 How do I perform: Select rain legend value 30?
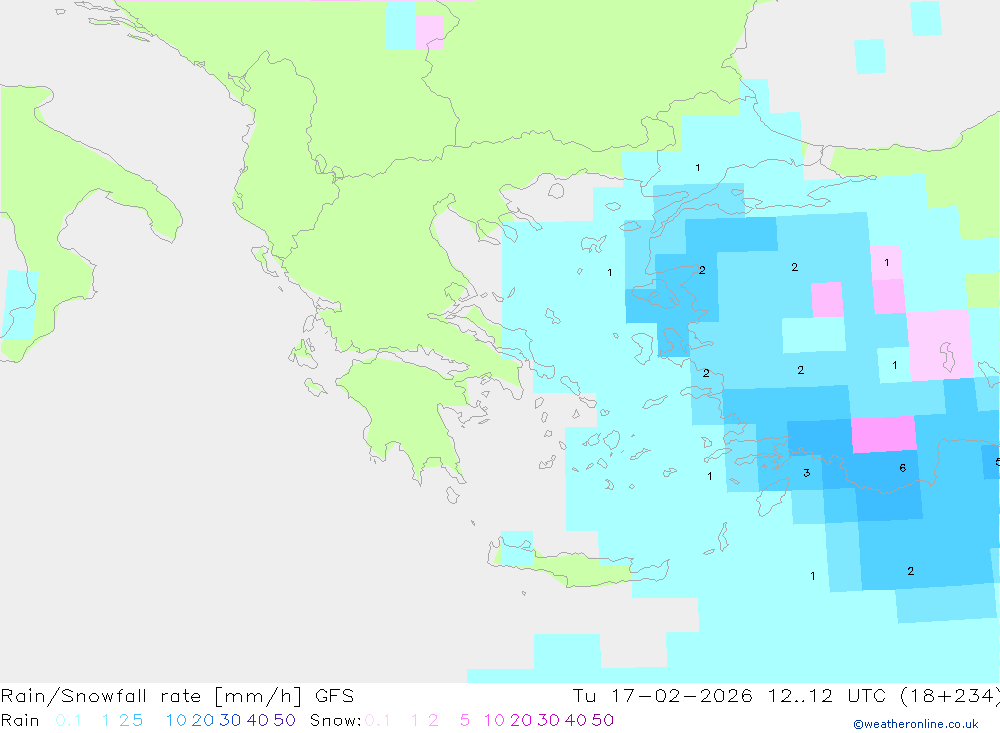[x=230, y=720]
